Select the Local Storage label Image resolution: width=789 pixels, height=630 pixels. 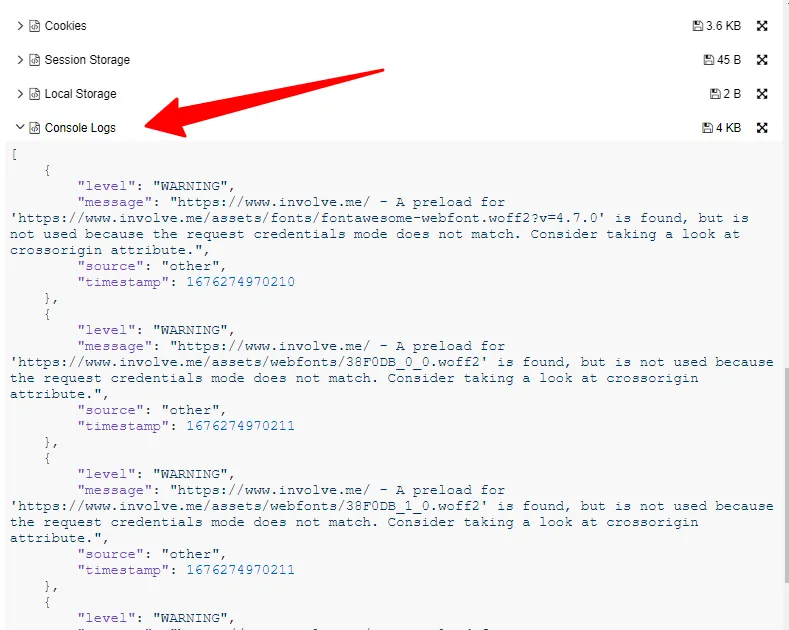(81, 94)
